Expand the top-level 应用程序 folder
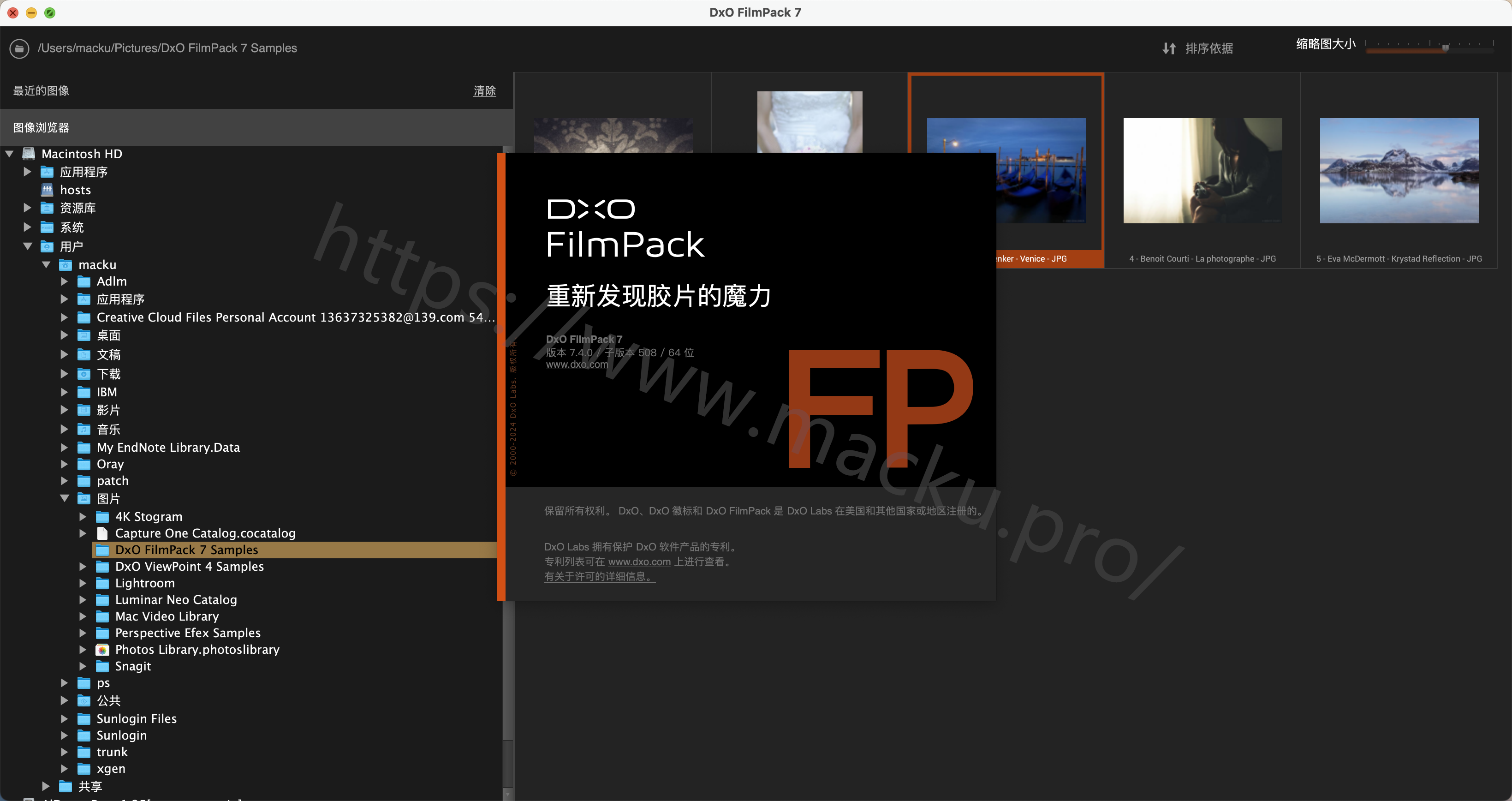Screen dimensions: 1512x801 (x=28, y=172)
